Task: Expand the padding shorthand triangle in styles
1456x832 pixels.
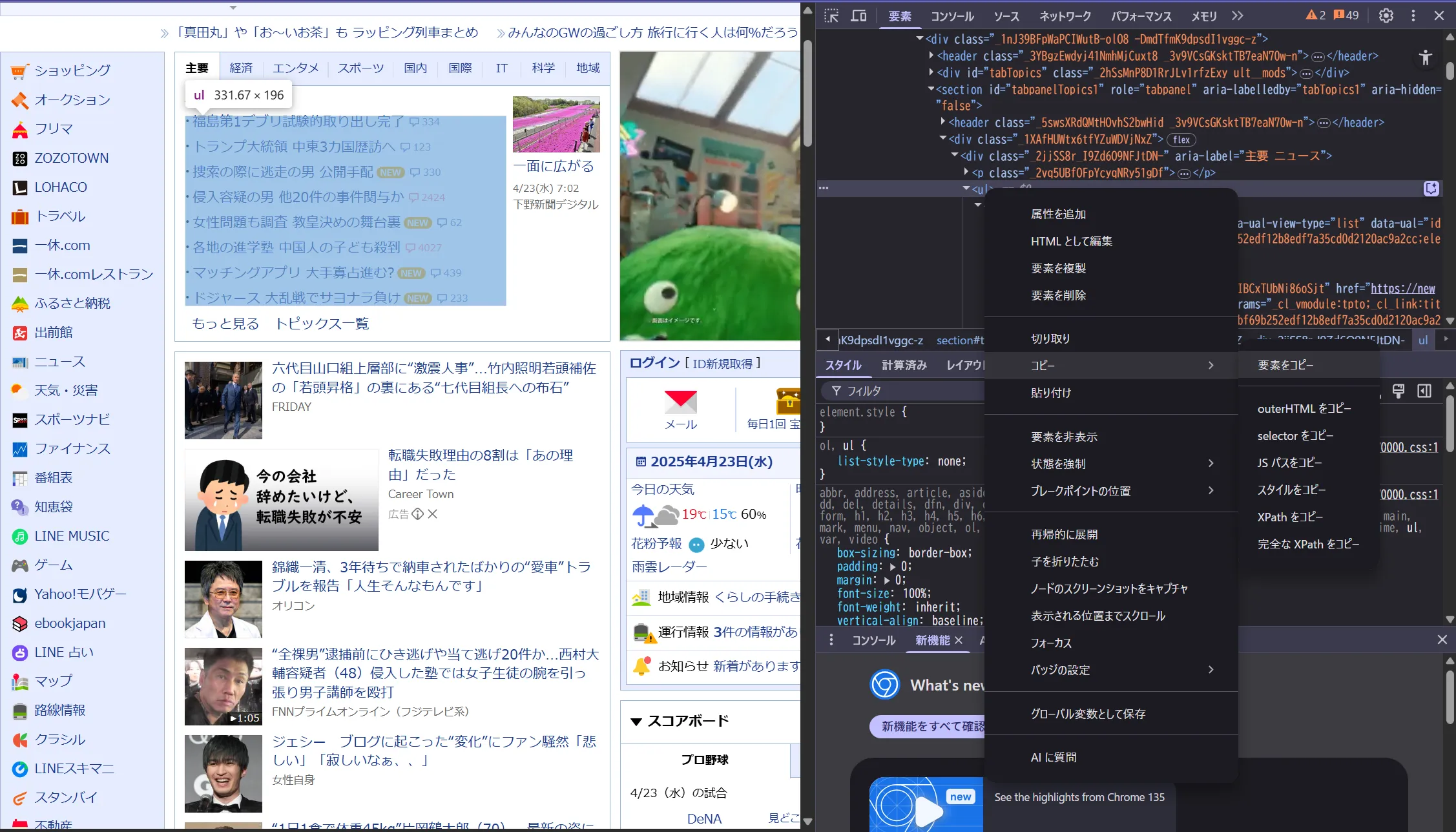Action: click(893, 567)
